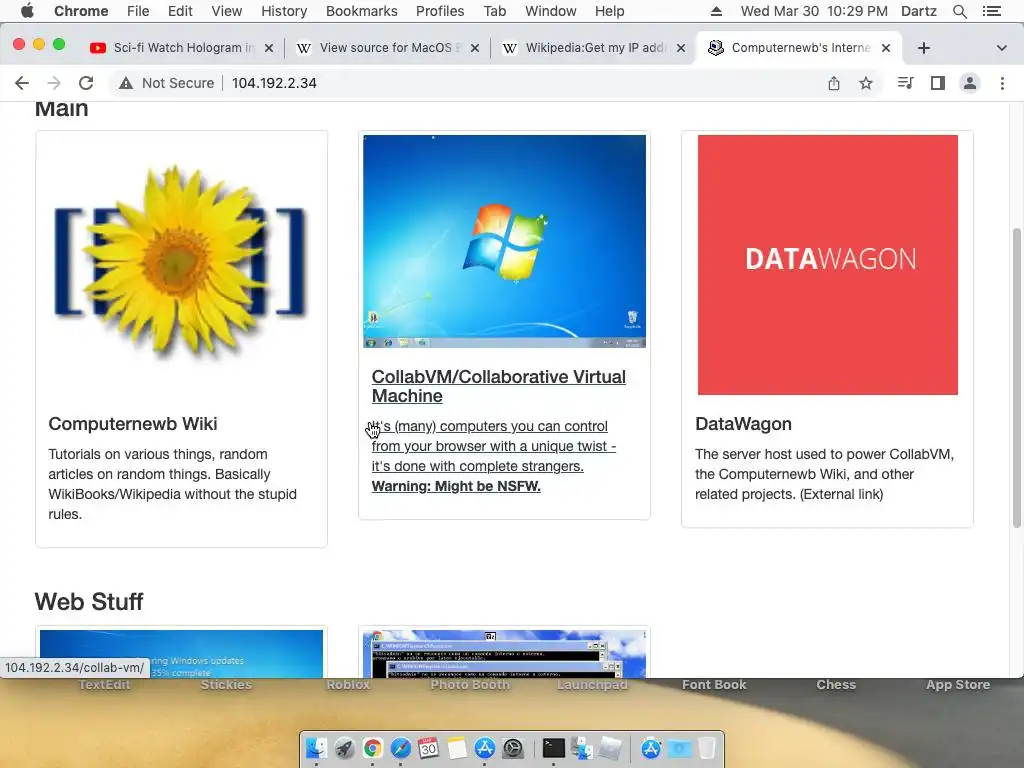Share this page via share icon
Screen dimensions: 1024x768
834,83
